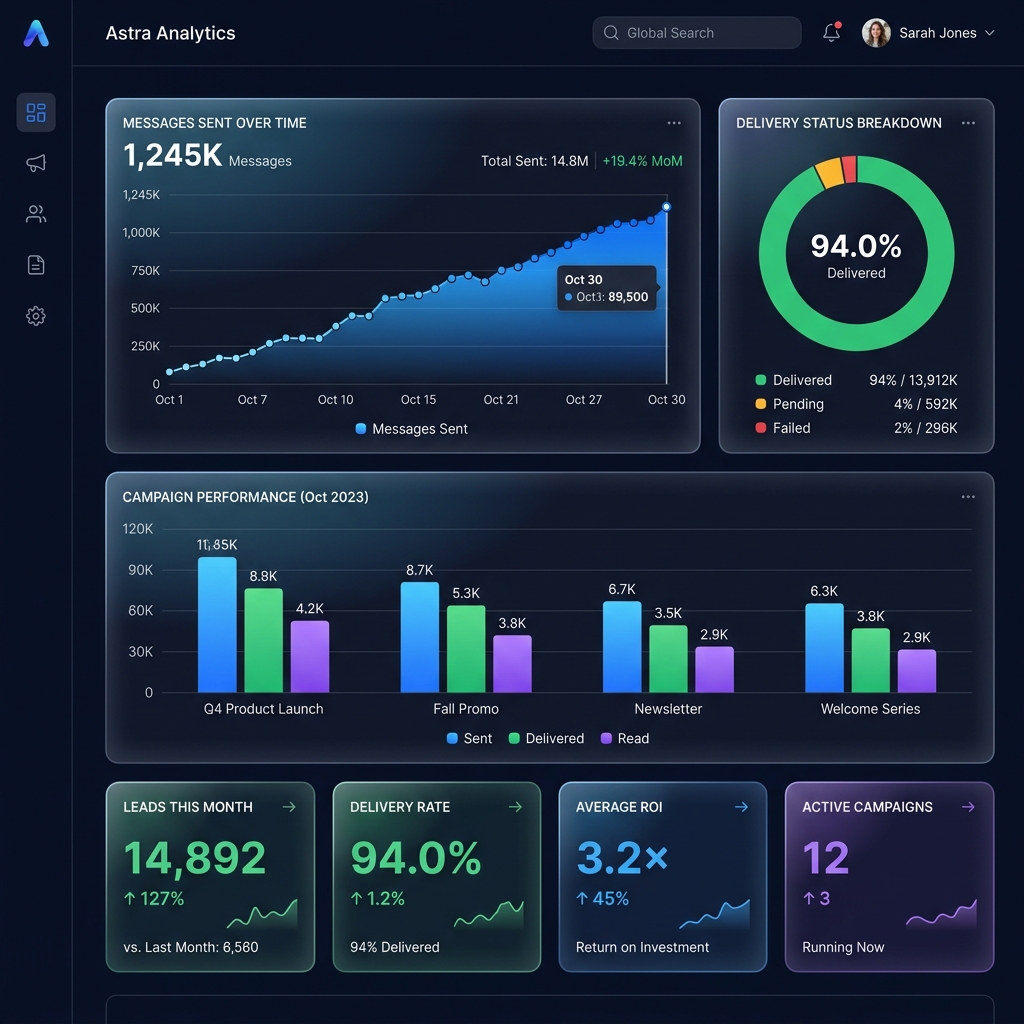Image resolution: width=1024 pixels, height=1024 pixels.
Task: Open Average ROI card arrow
Action: coord(741,807)
